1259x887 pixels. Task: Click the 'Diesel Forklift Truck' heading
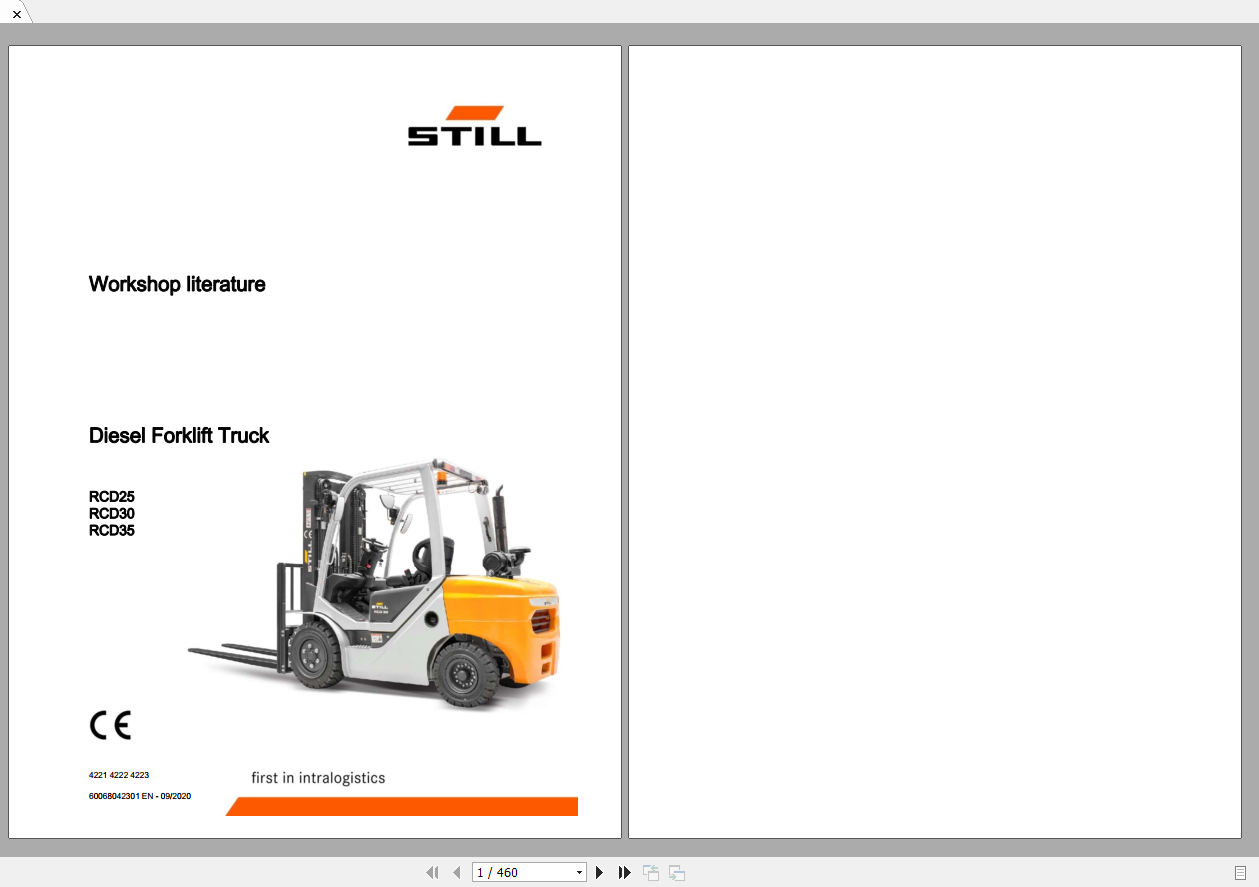pyautogui.click(x=179, y=436)
